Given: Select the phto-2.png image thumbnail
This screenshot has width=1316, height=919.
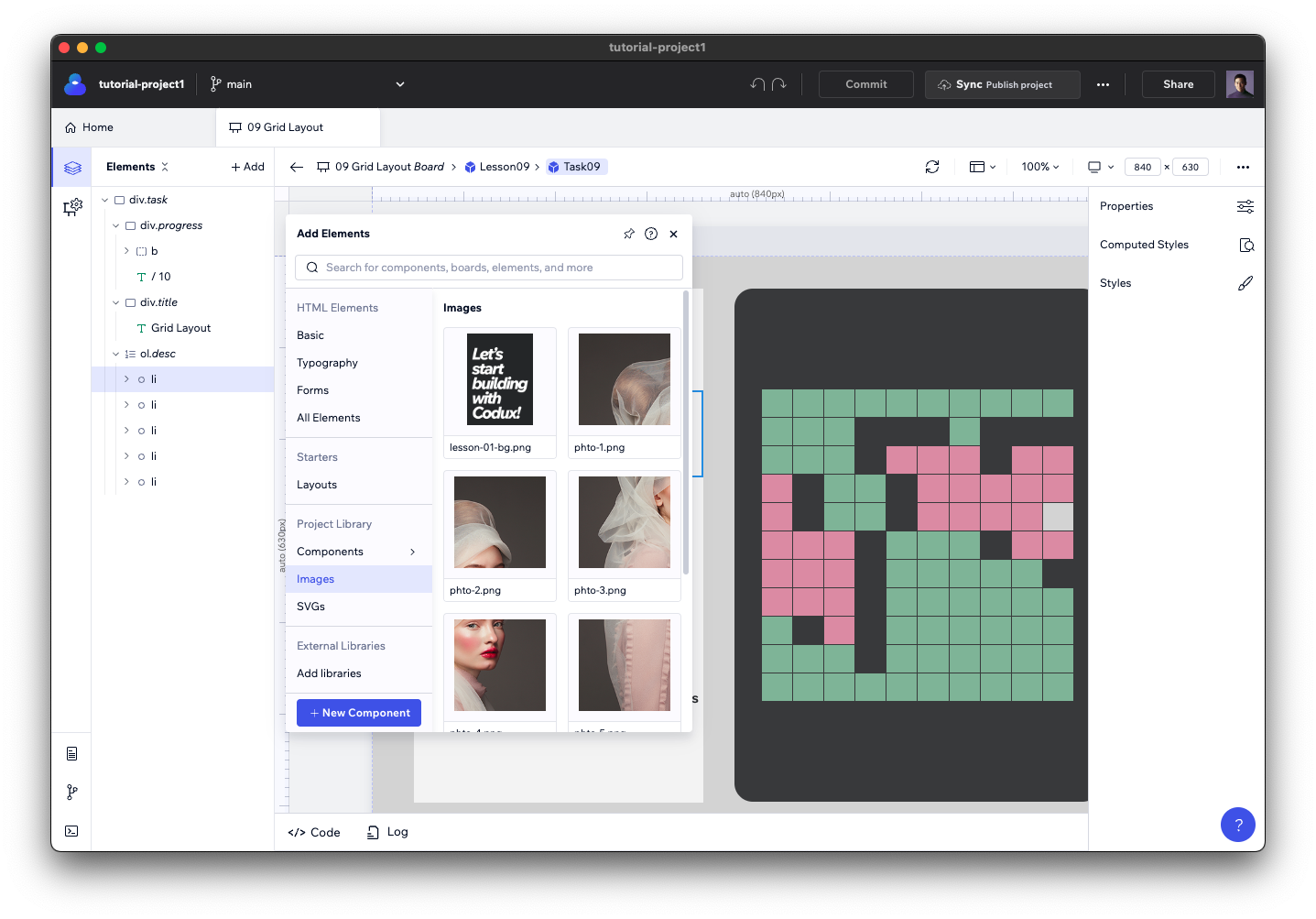Looking at the screenshot, I should coord(500,536).
